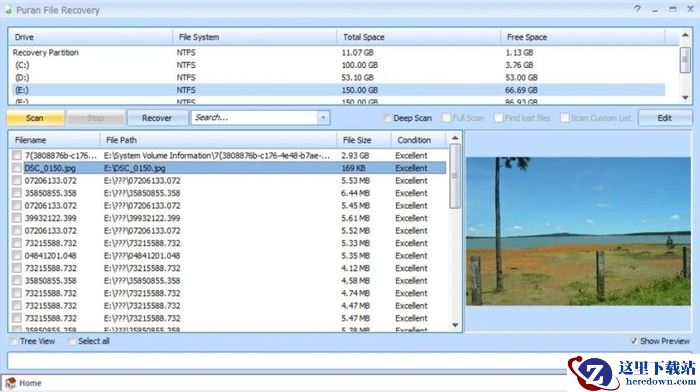Select the (C:) drive row
700x392 pixels.
point(337,65)
